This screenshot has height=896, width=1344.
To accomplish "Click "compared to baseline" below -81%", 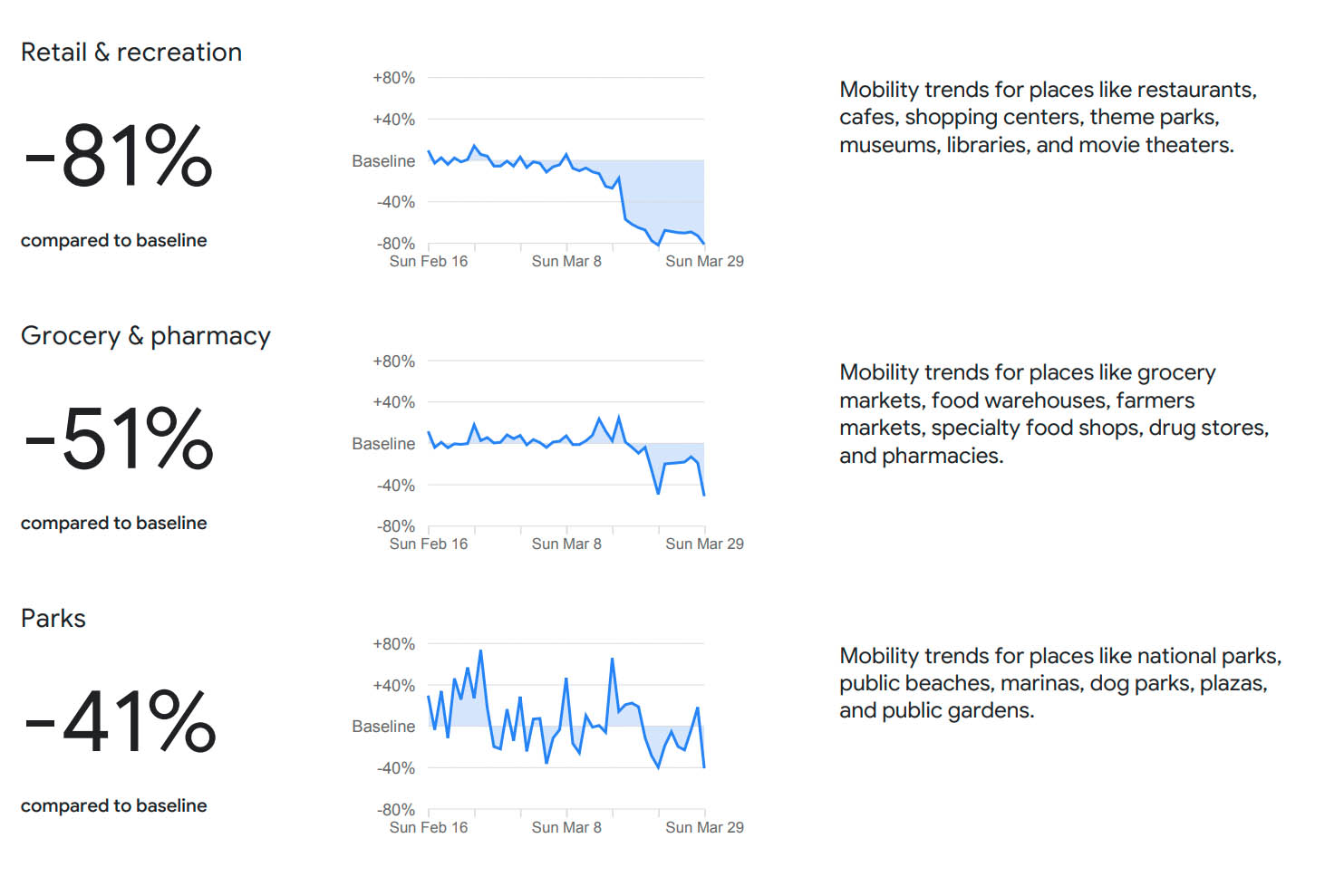I will coord(114,241).
